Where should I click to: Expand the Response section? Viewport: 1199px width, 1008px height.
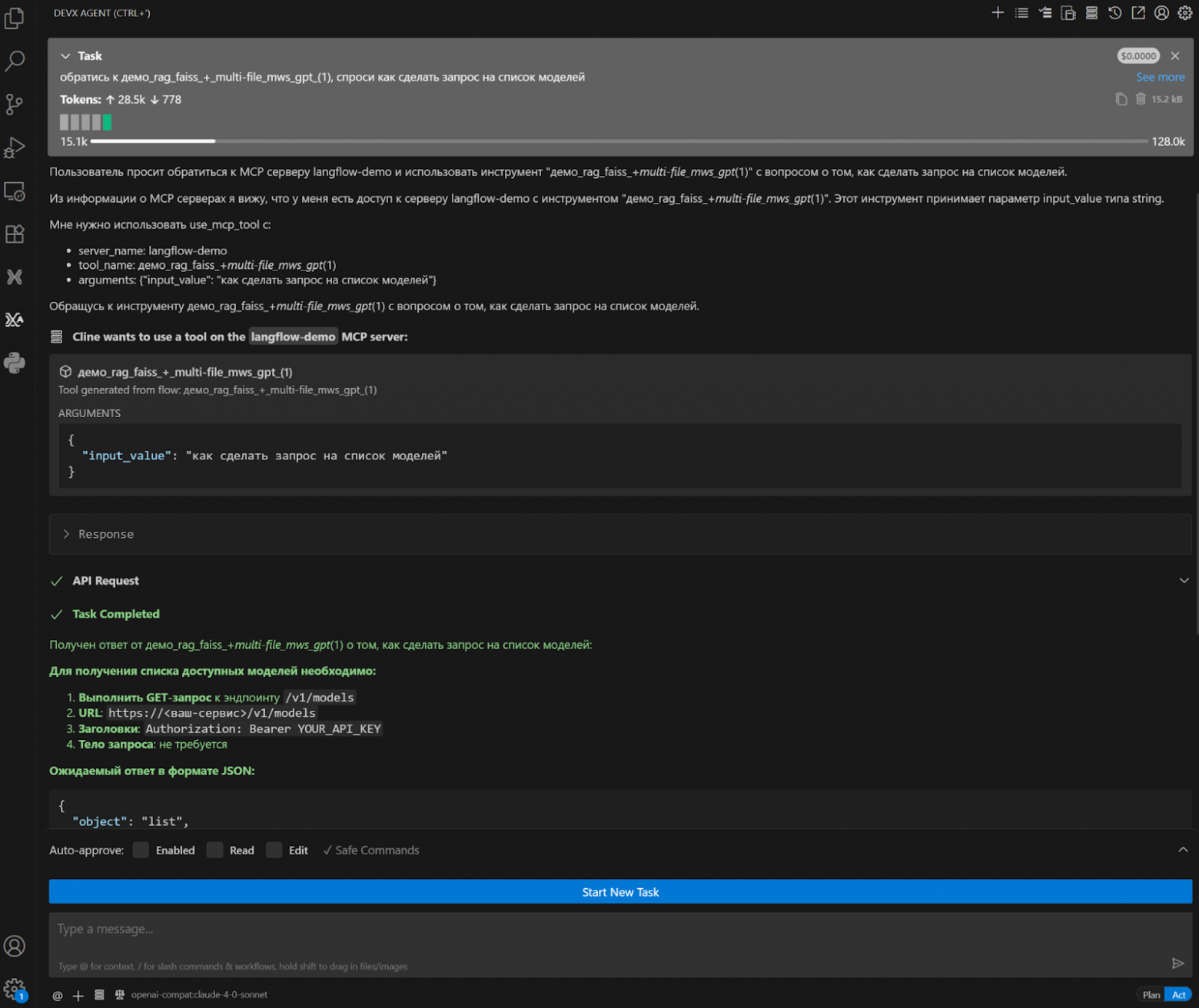pos(67,534)
